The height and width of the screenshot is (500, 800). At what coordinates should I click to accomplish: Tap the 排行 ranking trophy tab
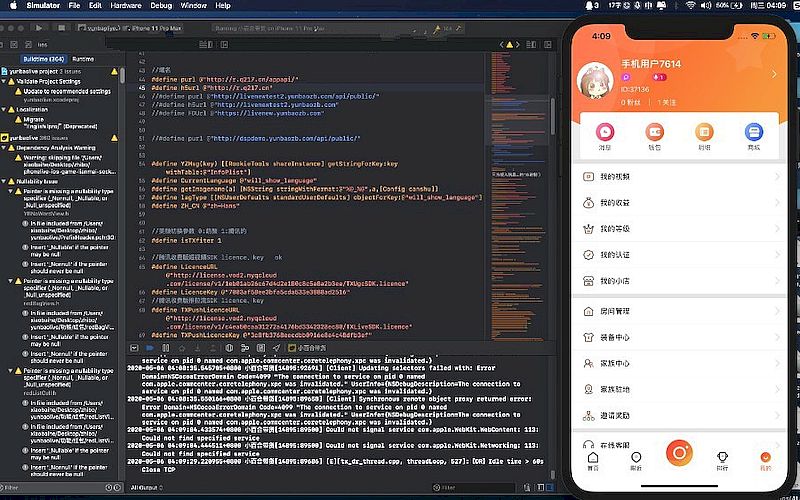[722, 460]
